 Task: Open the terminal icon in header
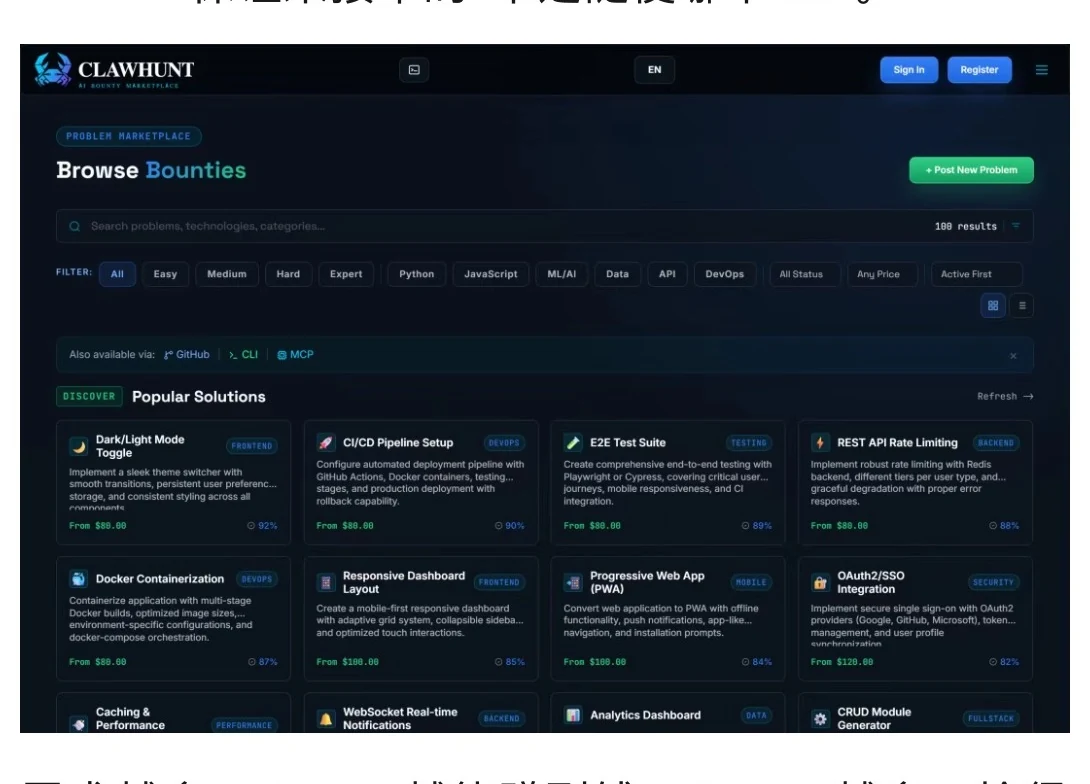[414, 70]
